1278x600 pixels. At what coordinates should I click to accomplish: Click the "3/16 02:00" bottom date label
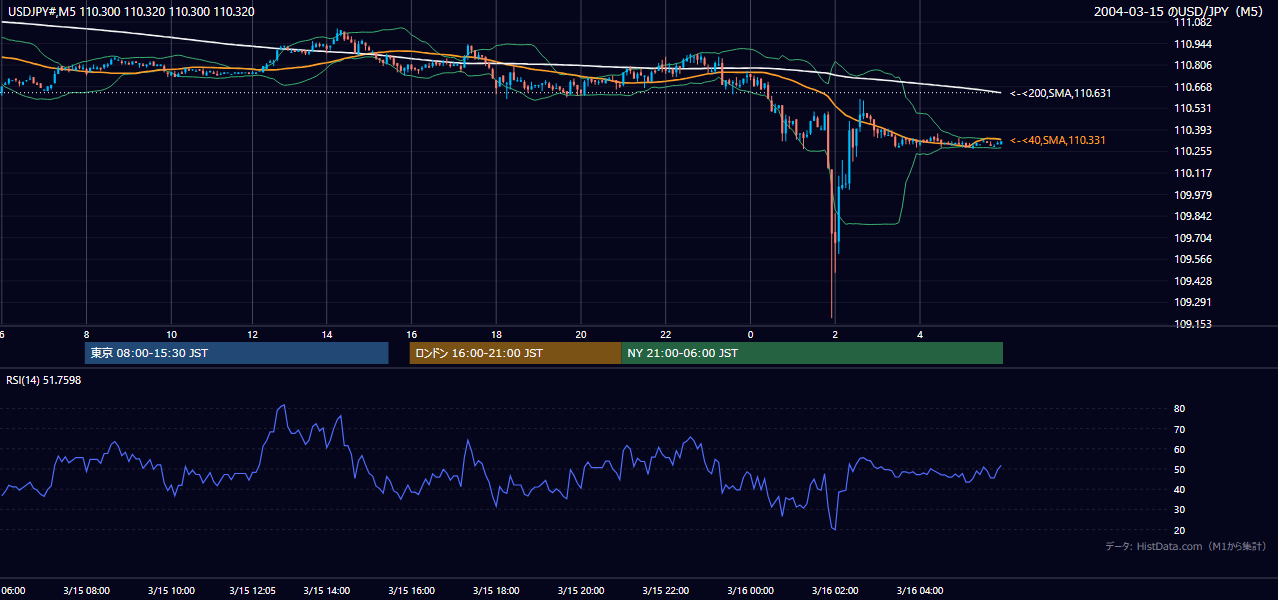pos(835,591)
